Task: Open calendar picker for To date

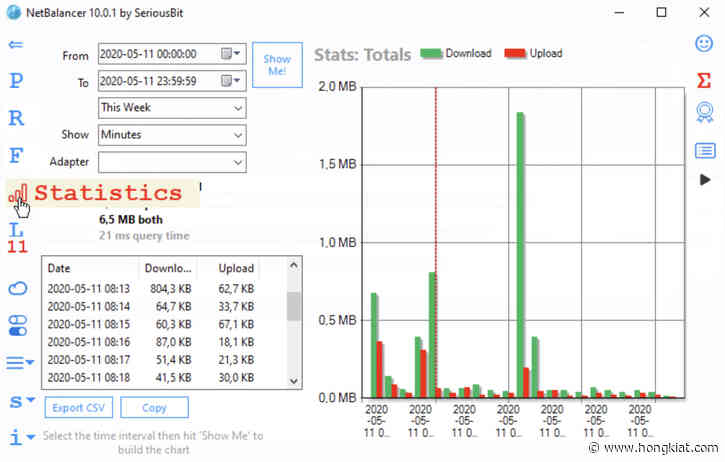Action: point(230,81)
